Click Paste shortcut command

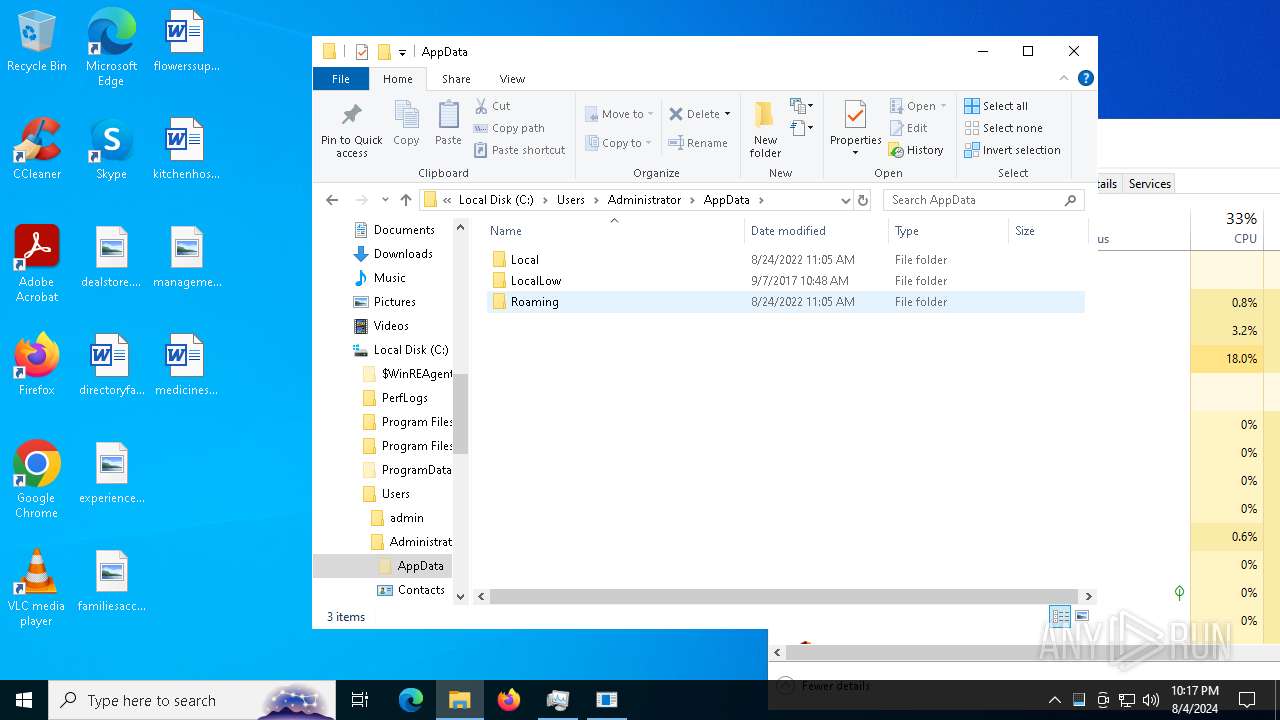click(x=520, y=150)
